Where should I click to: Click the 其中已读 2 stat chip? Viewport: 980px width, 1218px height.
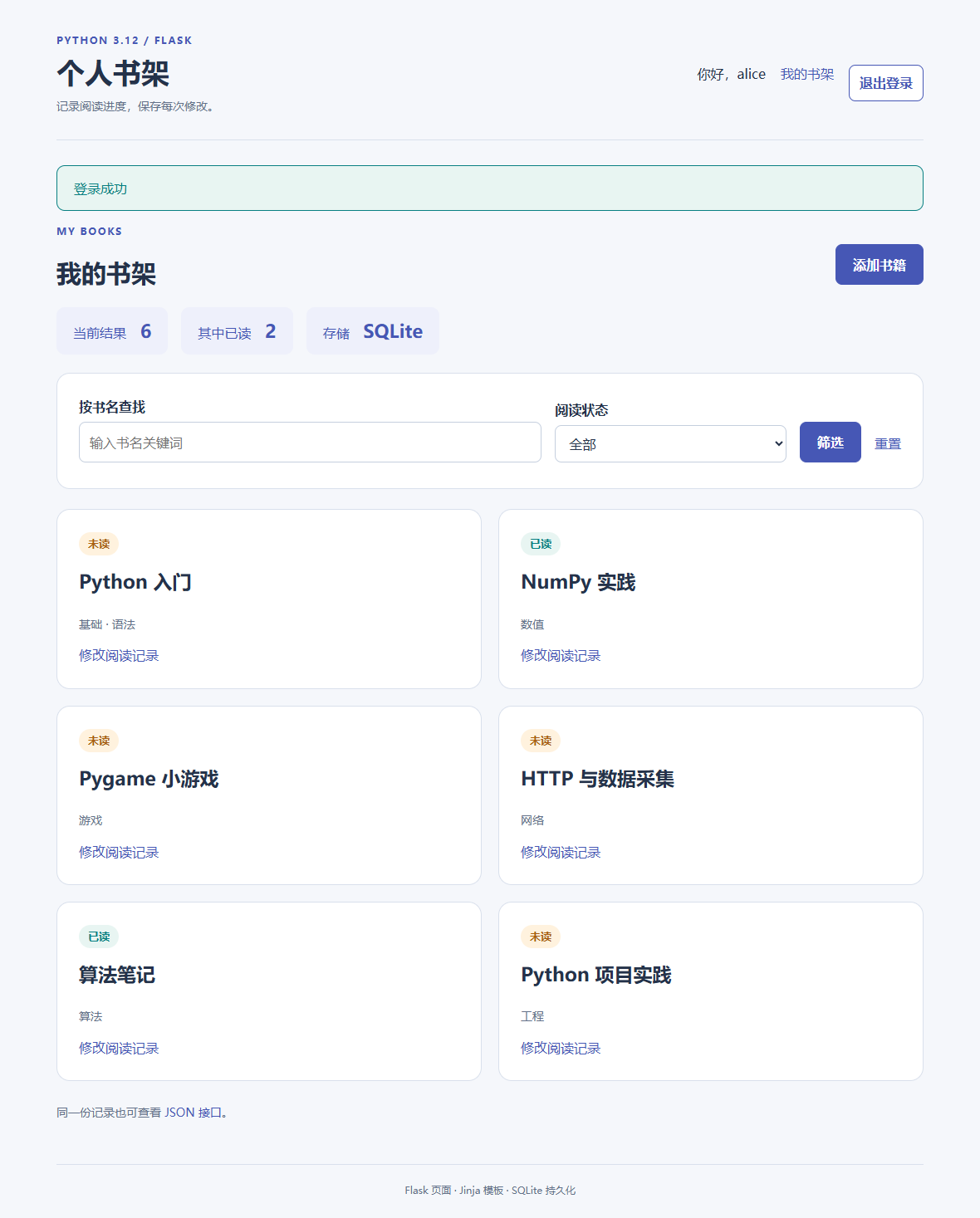point(237,331)
